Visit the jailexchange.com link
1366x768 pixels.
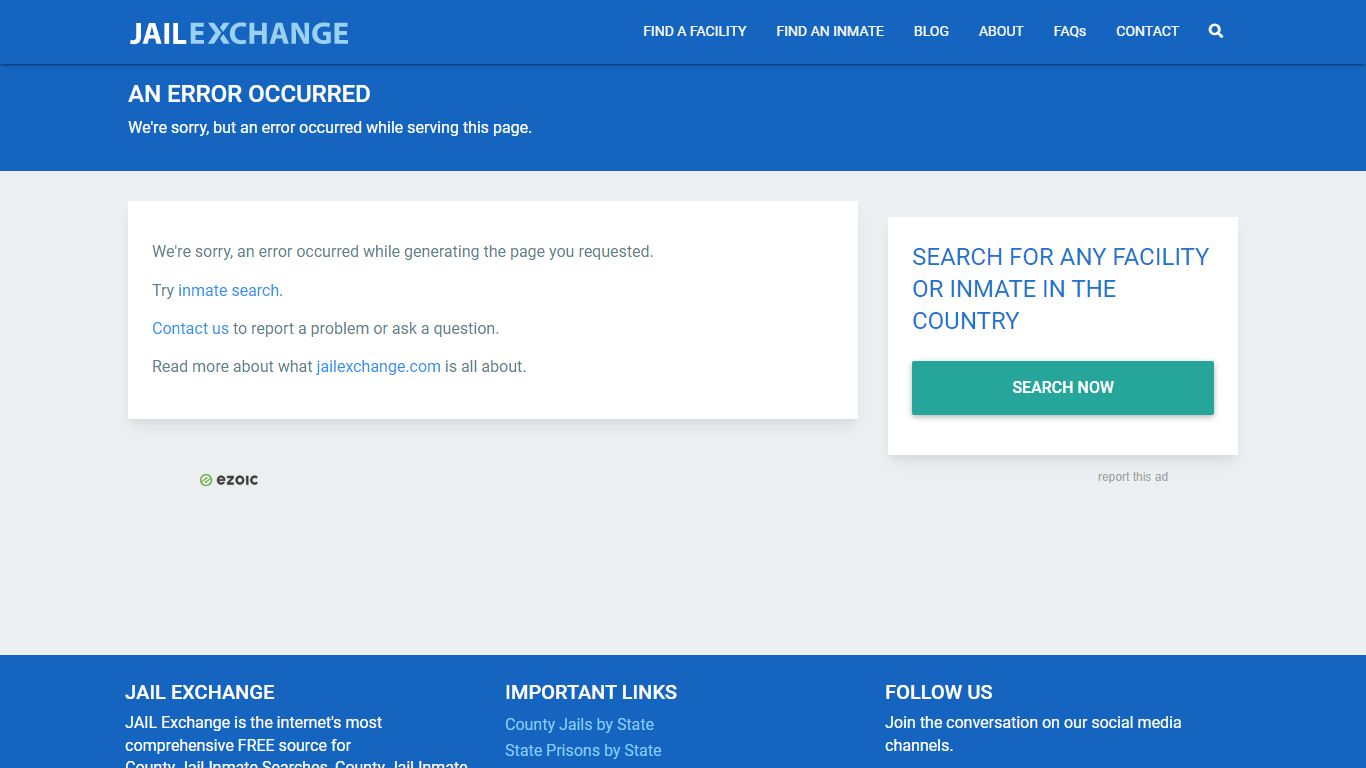378,366
